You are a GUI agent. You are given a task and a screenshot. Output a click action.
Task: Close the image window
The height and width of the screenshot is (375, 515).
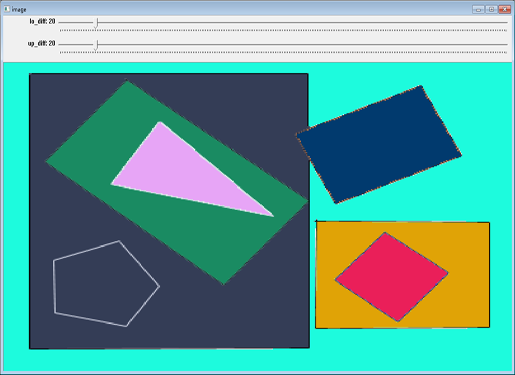505,9
